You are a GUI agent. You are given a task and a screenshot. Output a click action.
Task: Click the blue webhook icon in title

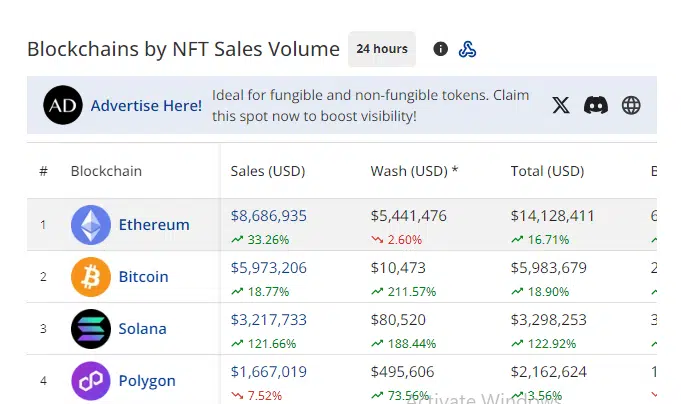pyautogui.click(x=467, y=49)
